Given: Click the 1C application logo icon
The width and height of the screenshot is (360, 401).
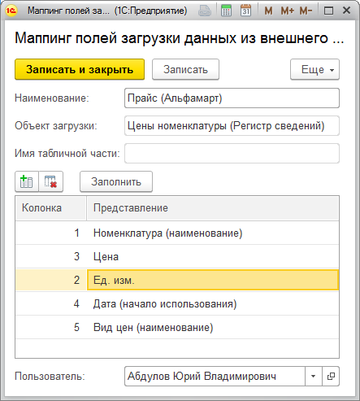Looking at the screenshot, I should click(12, 11).
